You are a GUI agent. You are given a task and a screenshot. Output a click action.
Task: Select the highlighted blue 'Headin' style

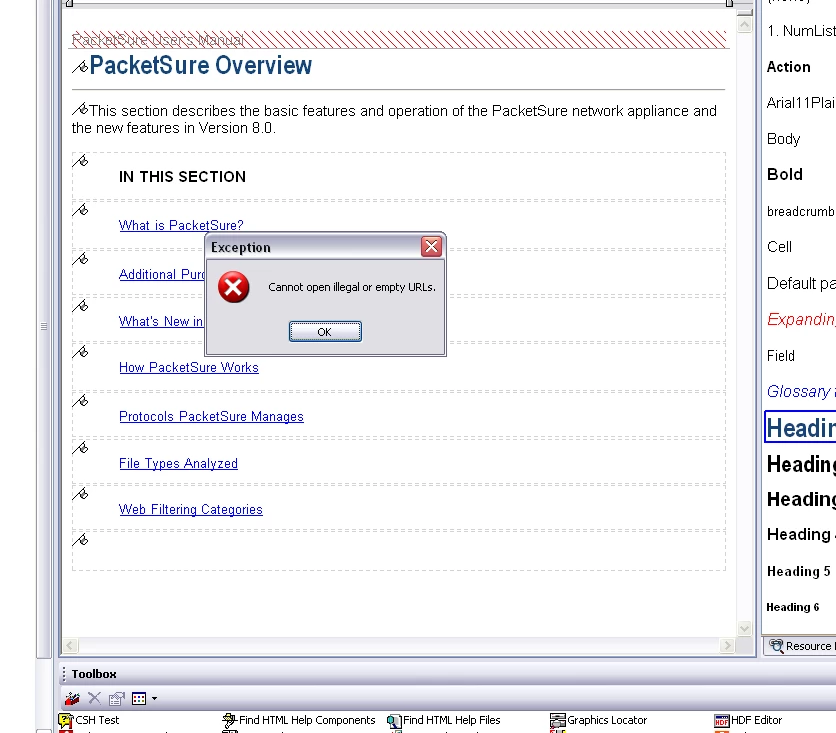[x=800, y=427]
